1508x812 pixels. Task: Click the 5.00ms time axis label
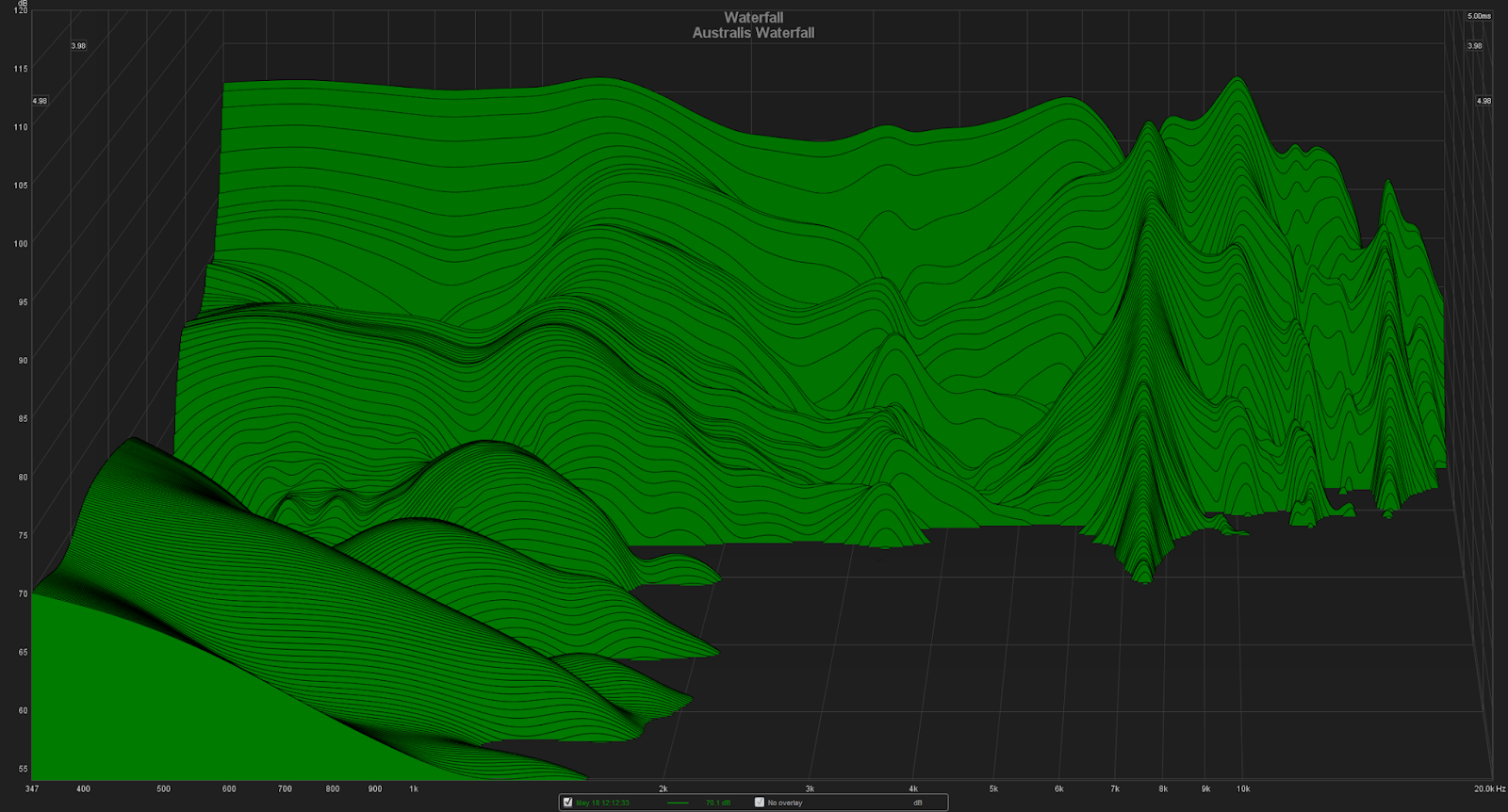click(x=1479, y=16)
